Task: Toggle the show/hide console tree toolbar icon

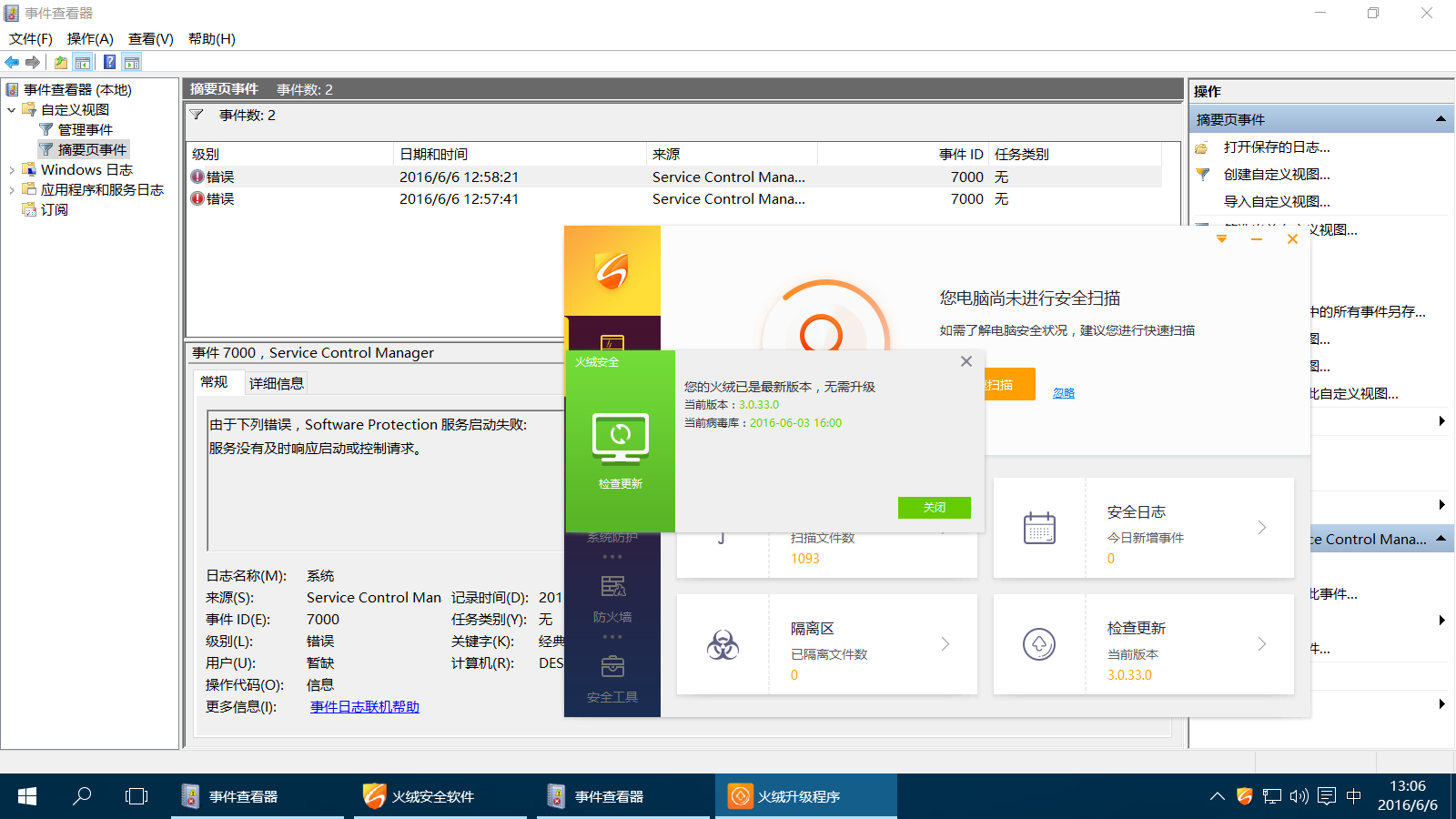Action: click(83, 62)
